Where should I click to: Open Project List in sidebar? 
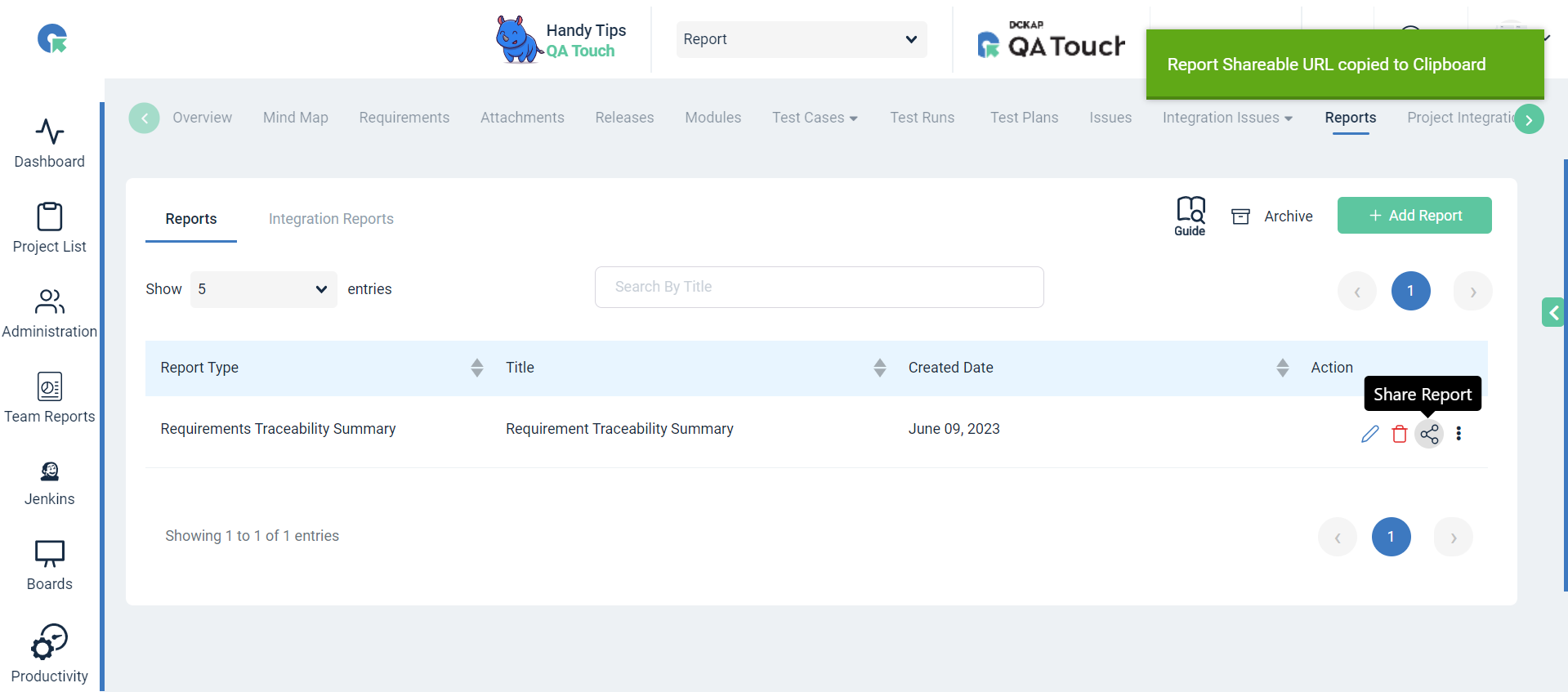click(50, 228)
